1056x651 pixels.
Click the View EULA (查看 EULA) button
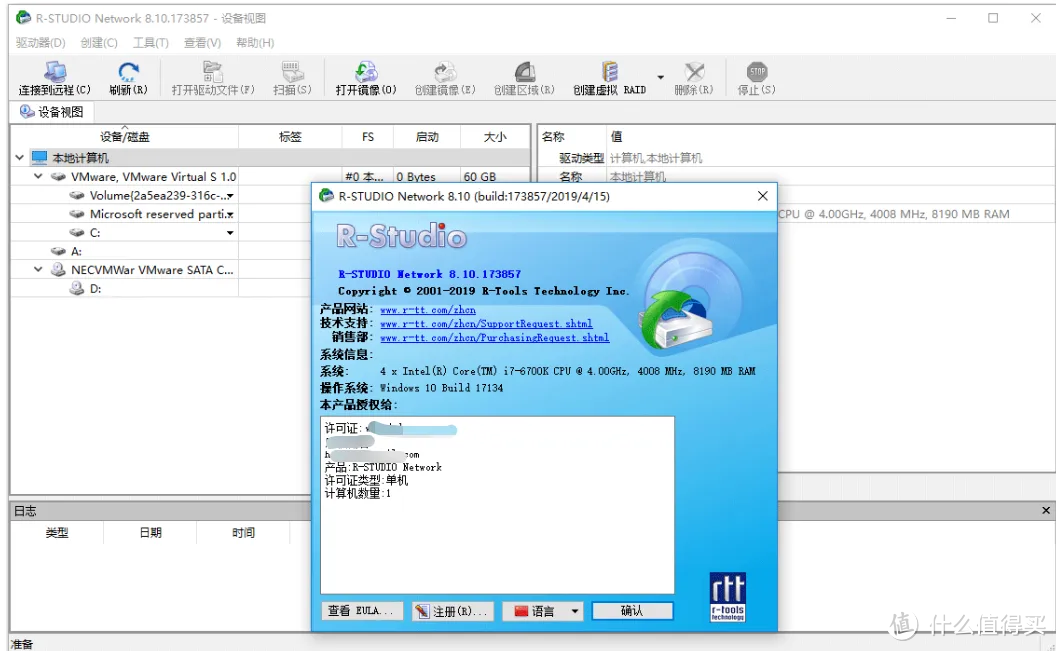coord(362,611)
